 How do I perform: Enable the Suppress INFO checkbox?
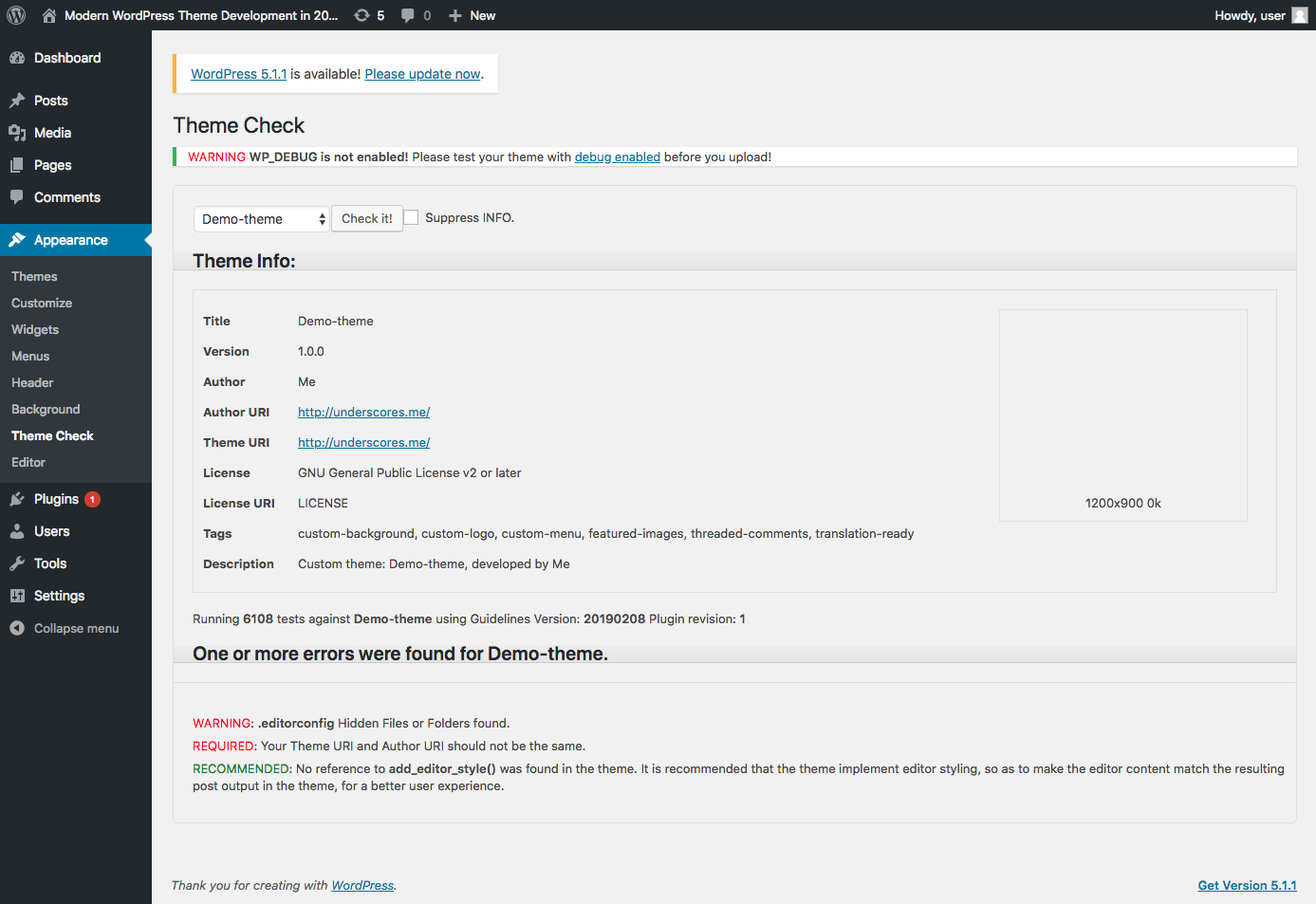[x=411, y=217]
